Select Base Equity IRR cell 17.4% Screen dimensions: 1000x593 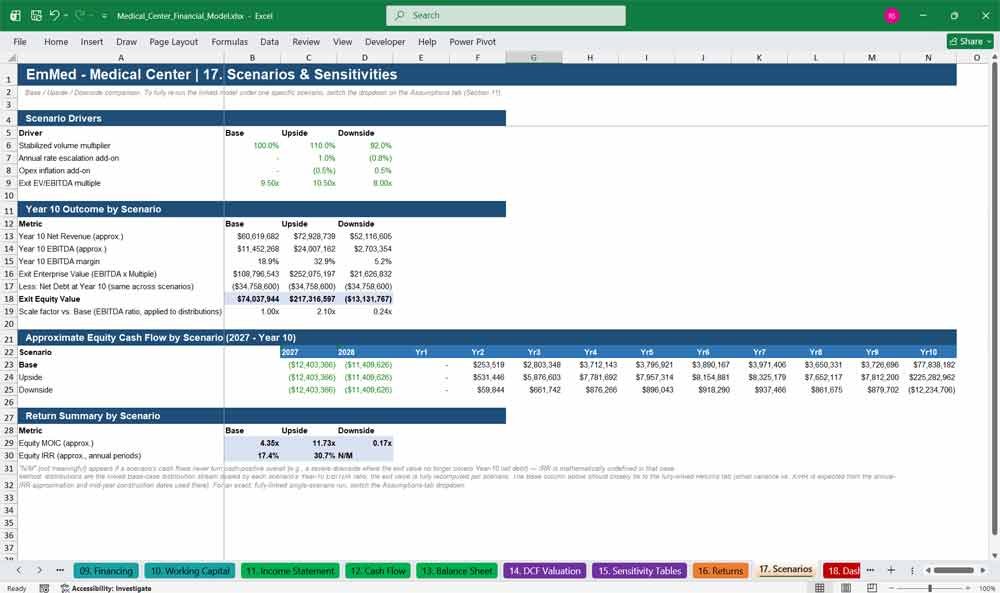click(x=252, y=455)
